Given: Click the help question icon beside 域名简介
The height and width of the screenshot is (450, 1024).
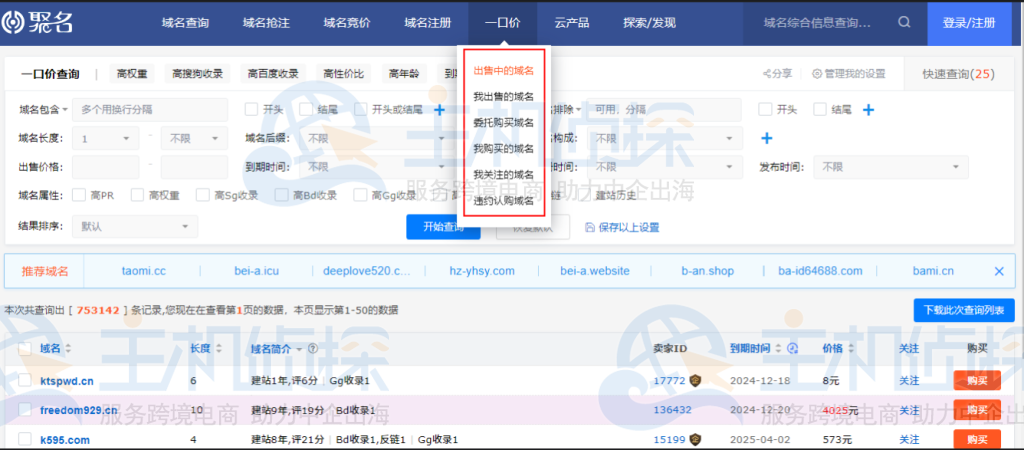Looking at the screenshot, I should (x=312, y=349).
